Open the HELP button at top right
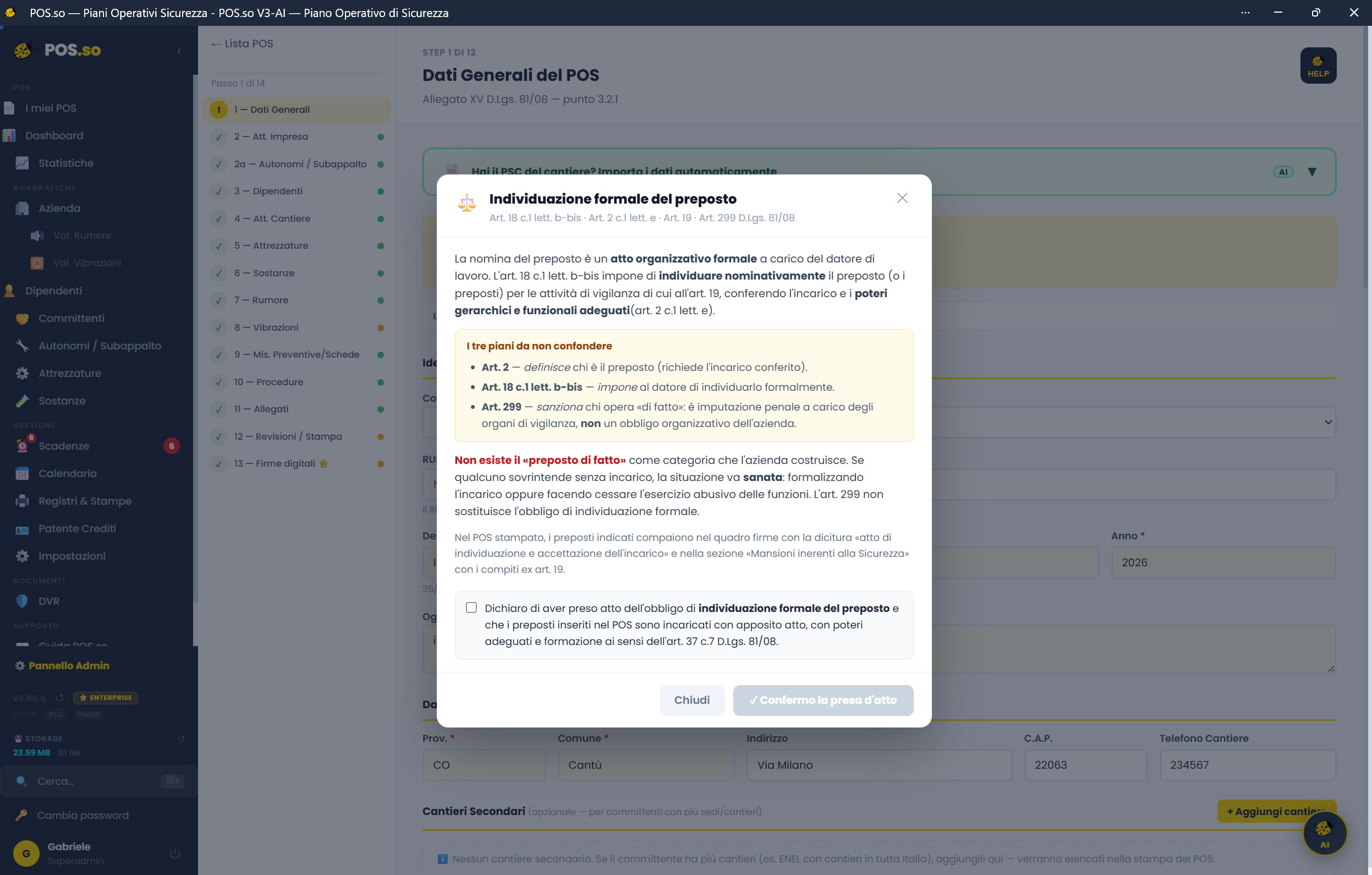The width and height of the screenshot is (1372, 875). tap(1318, 65)
